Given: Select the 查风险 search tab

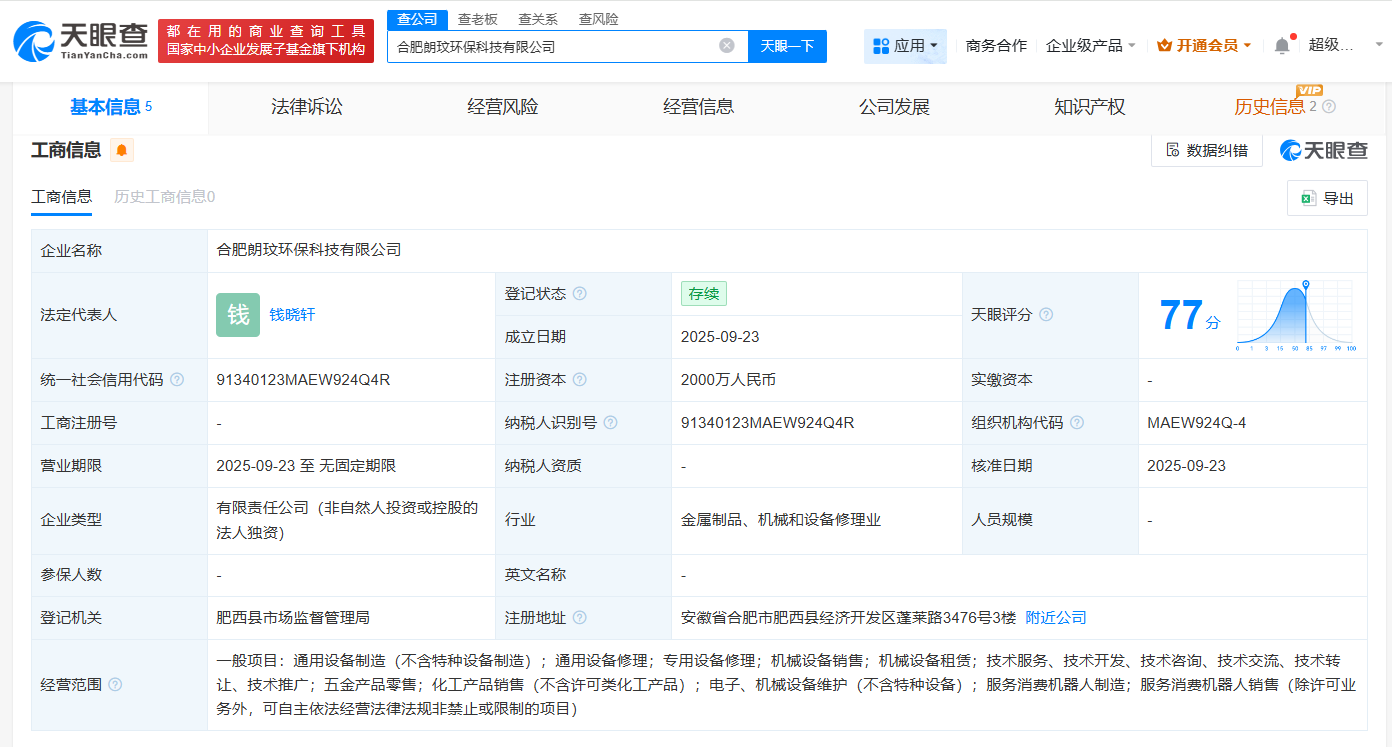Looking at the screenshot, I should click(597, 18).
